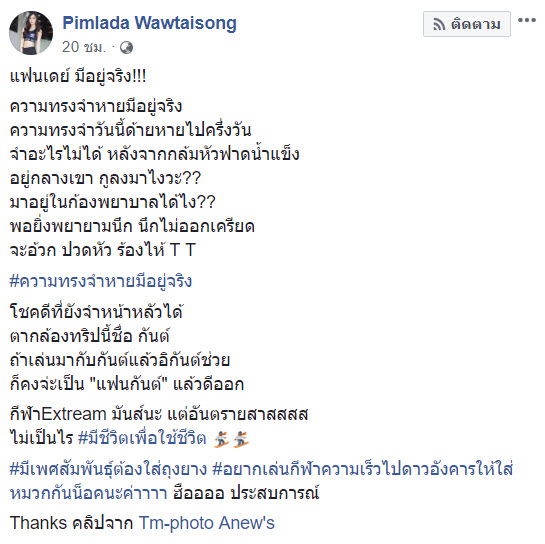The width and height of the screenshot is (545, 544).
Task: Open hashtag #มีเพศสัมพันธุ์ต้องใส่ถุงยาง
Action: (108, 470)
